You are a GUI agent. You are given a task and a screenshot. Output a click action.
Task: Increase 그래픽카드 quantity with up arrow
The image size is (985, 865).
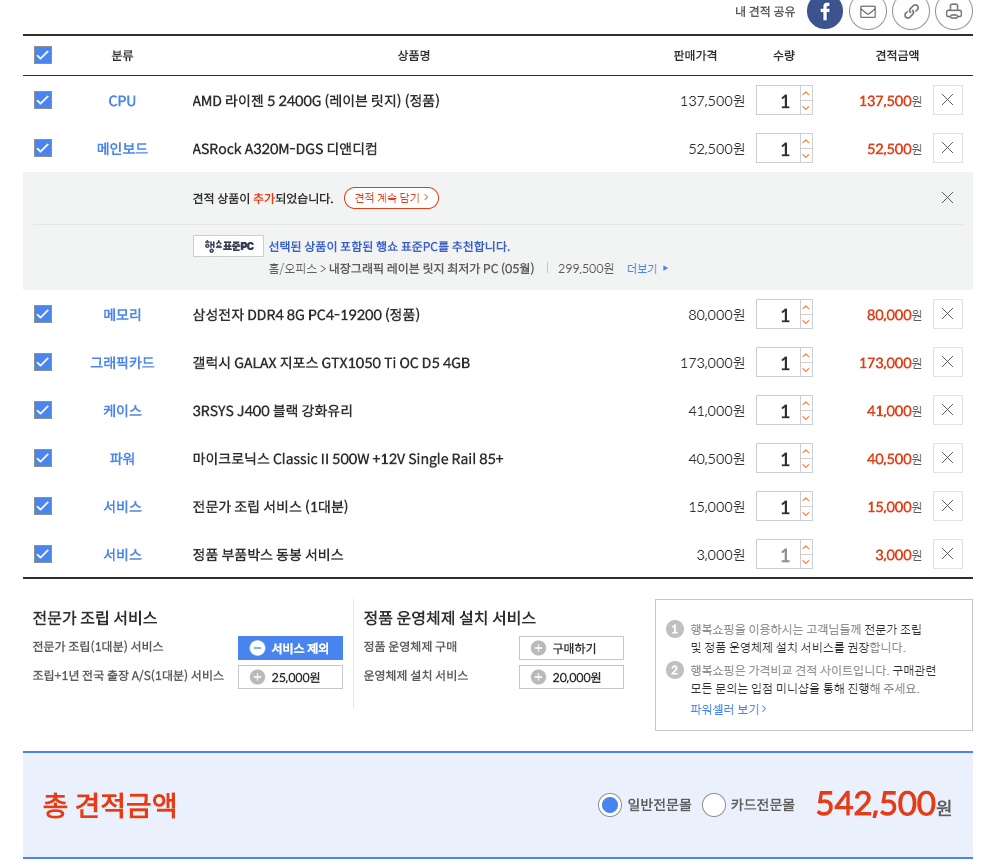pyautogui.click(x=806, y=355)
